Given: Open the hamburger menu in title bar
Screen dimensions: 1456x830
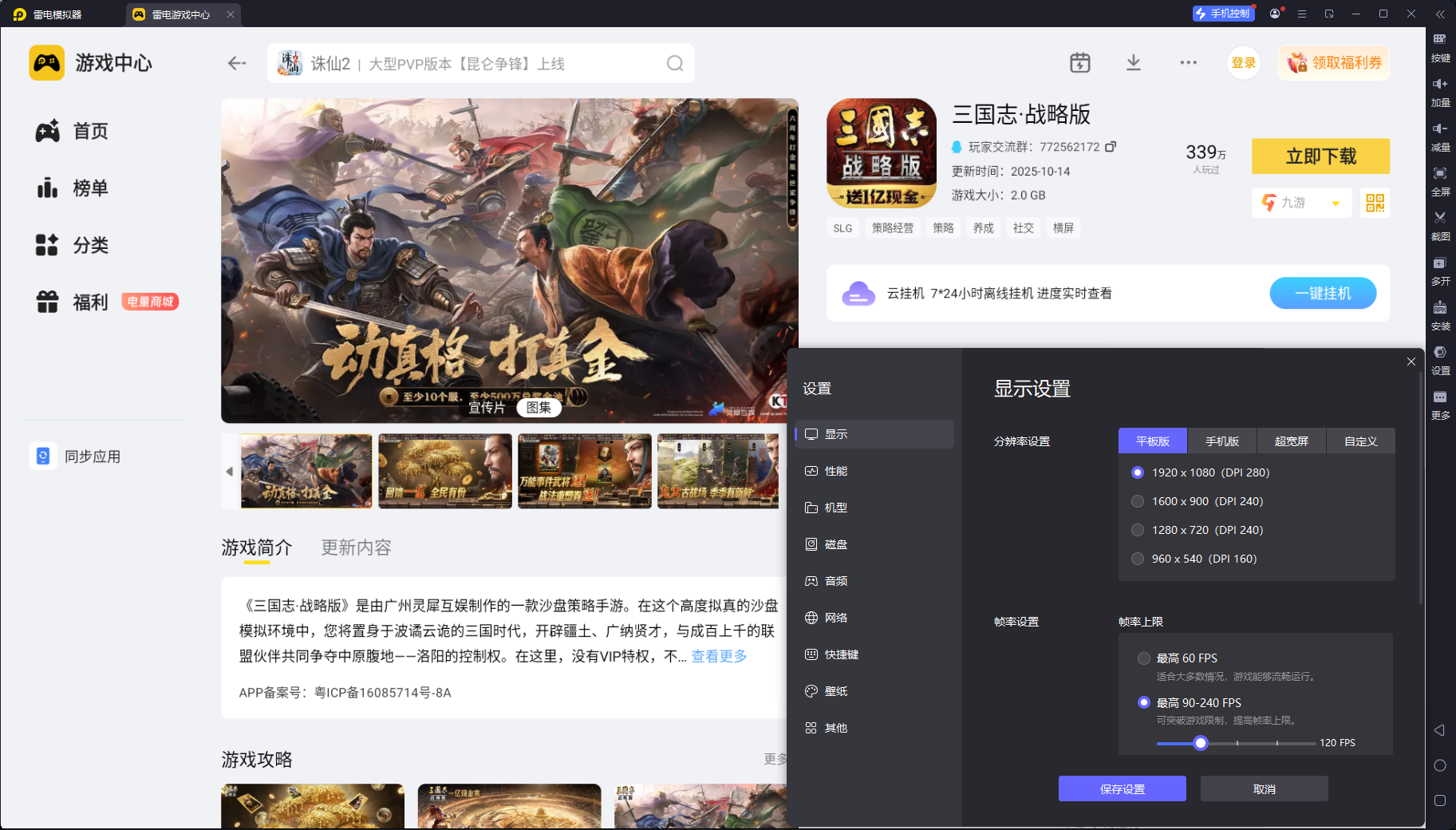Looking at the screenshot, I should pyautogui.click(x=1302, y=14).
